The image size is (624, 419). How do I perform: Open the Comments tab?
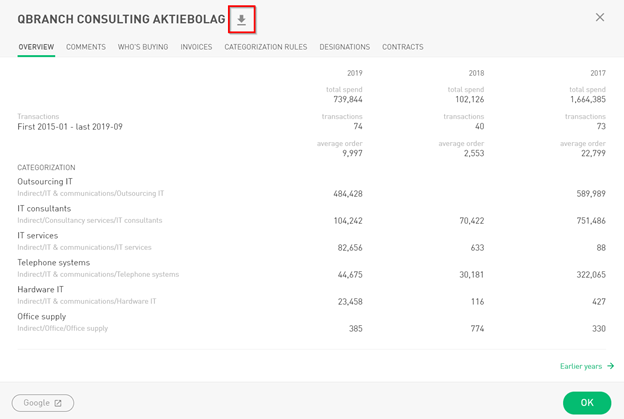[x=86, y=47]
